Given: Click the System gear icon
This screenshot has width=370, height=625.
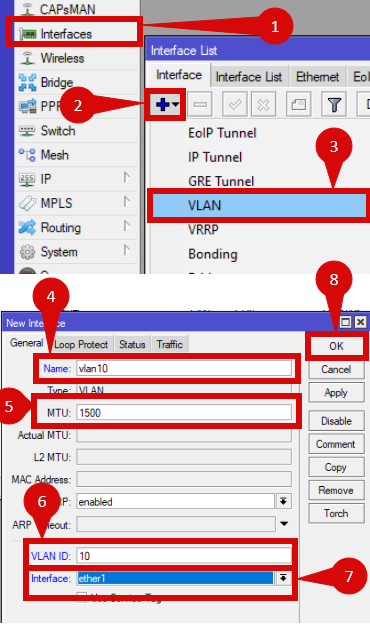Looking at the screenshot, I should (x=27, y=252).
